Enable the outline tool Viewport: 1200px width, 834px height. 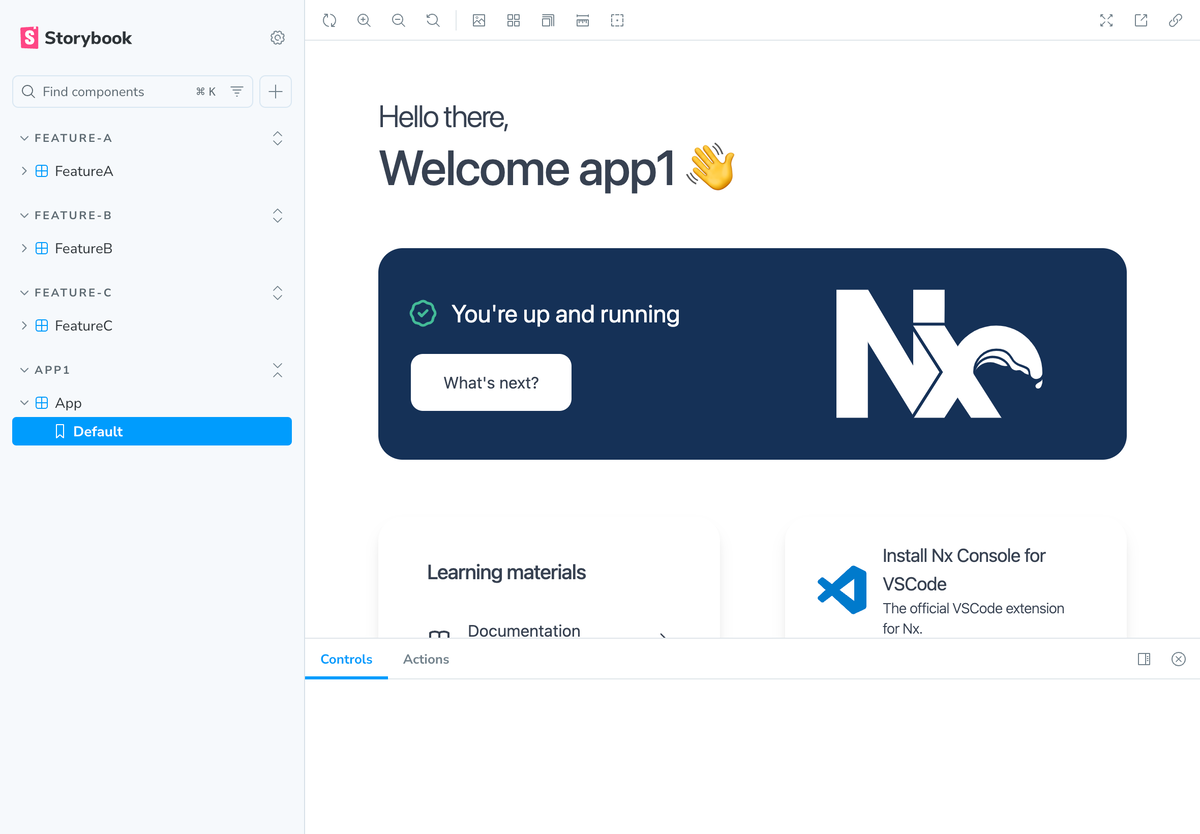(x=617, y=20)
